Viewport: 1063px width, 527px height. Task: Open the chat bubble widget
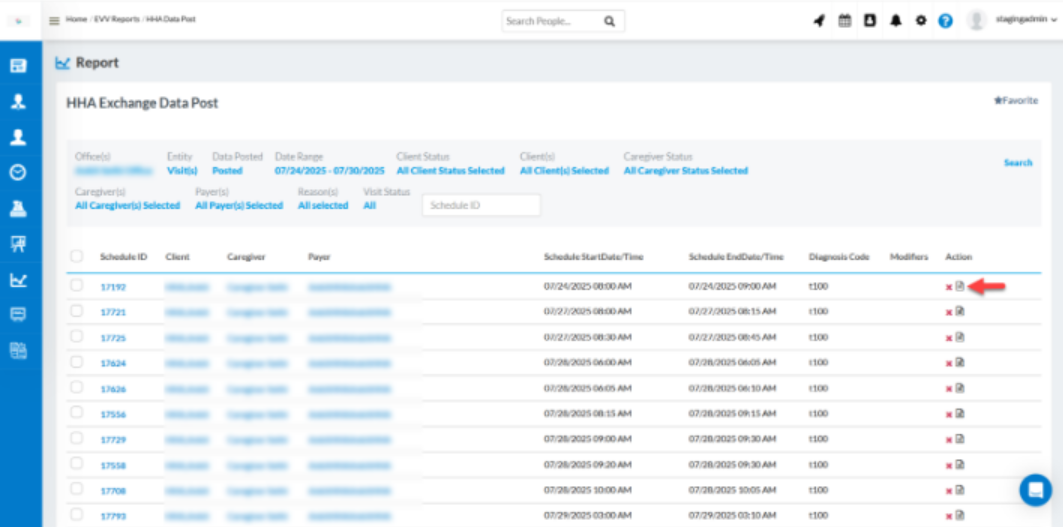1035,490
